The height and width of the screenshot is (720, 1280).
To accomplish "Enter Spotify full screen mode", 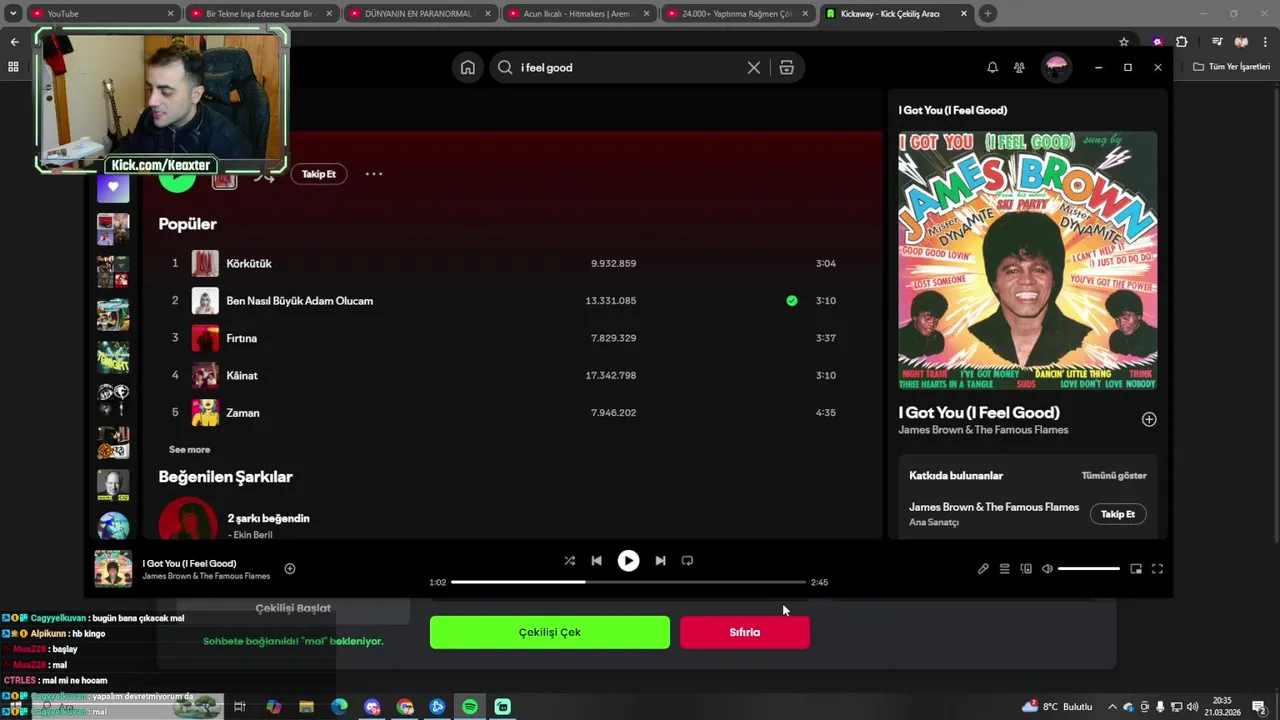I will pos(1157,569).
